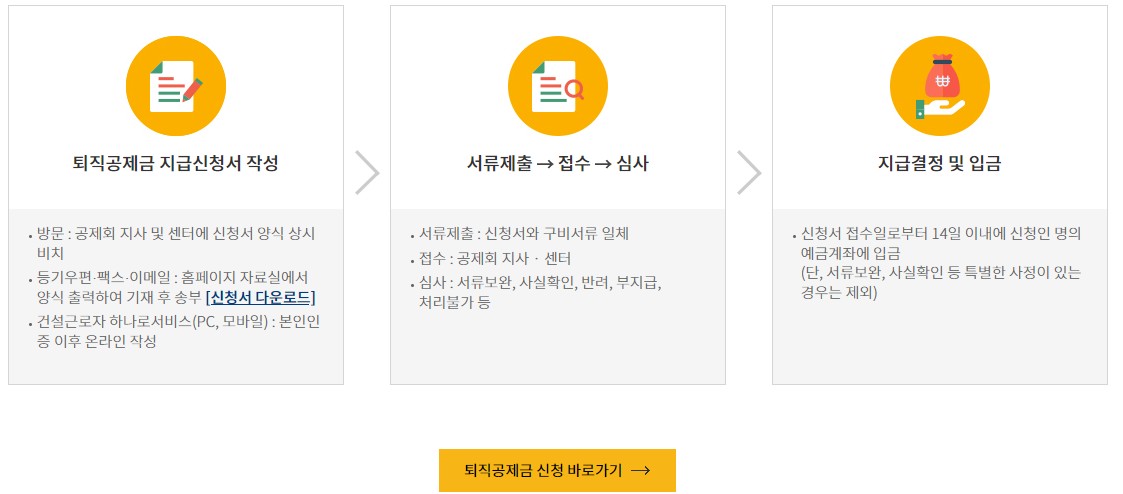Click the text about 신청서 접수일로부터 14일 이내

[x=940, y=243]
